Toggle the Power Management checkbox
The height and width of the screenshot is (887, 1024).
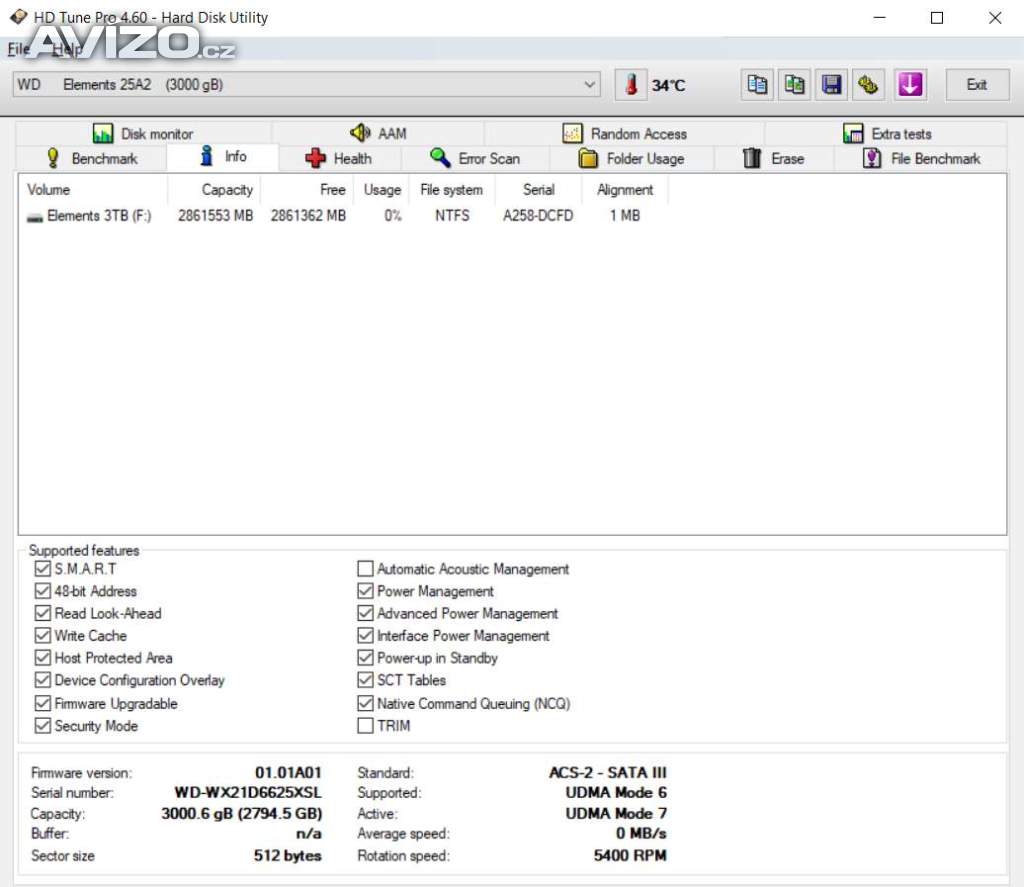[365, 591]
